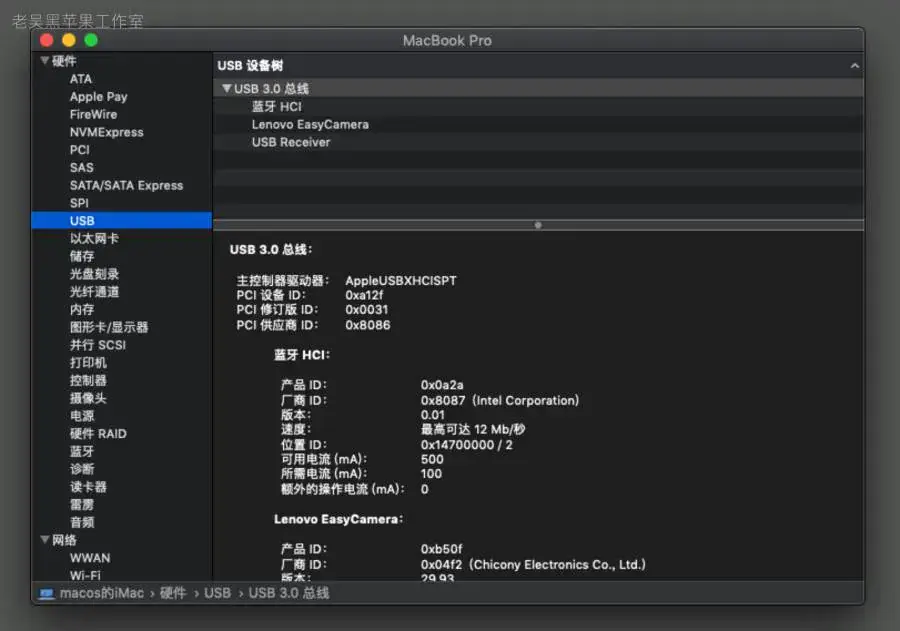Image resolution: width=900 pixels, height=631 pixels.
Task: Click the USB 3.0 总线: details heading
Action: click(x=271, y=249)
